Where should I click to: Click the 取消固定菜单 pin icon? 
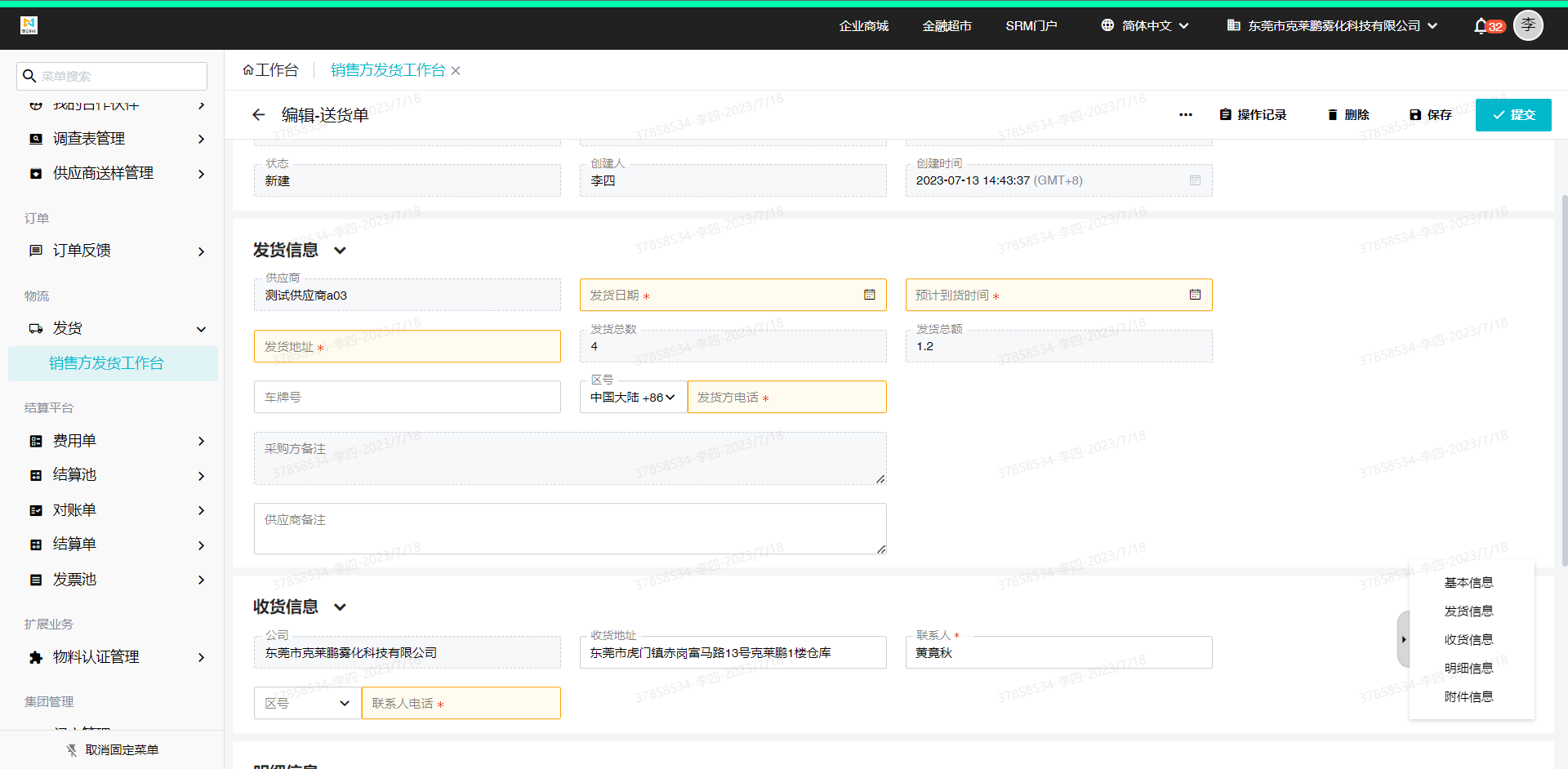72,750
